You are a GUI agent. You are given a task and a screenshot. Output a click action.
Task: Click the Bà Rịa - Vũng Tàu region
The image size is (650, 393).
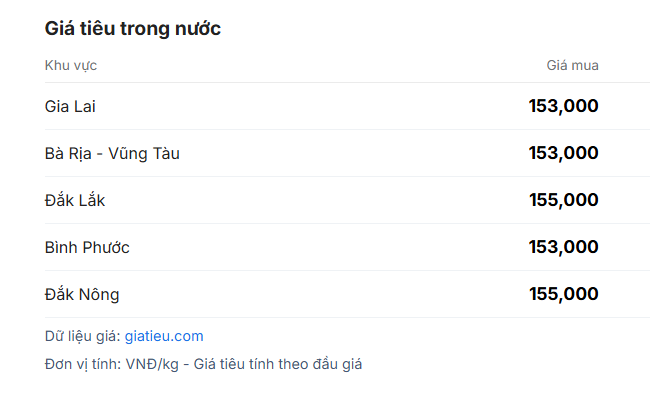[112, 153]
